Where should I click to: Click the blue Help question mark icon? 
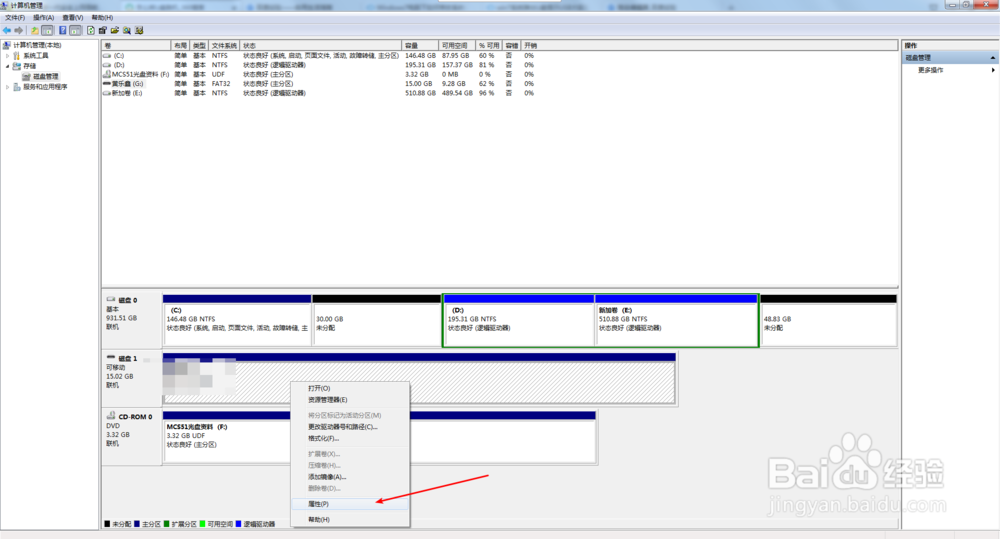pos(62,31)
